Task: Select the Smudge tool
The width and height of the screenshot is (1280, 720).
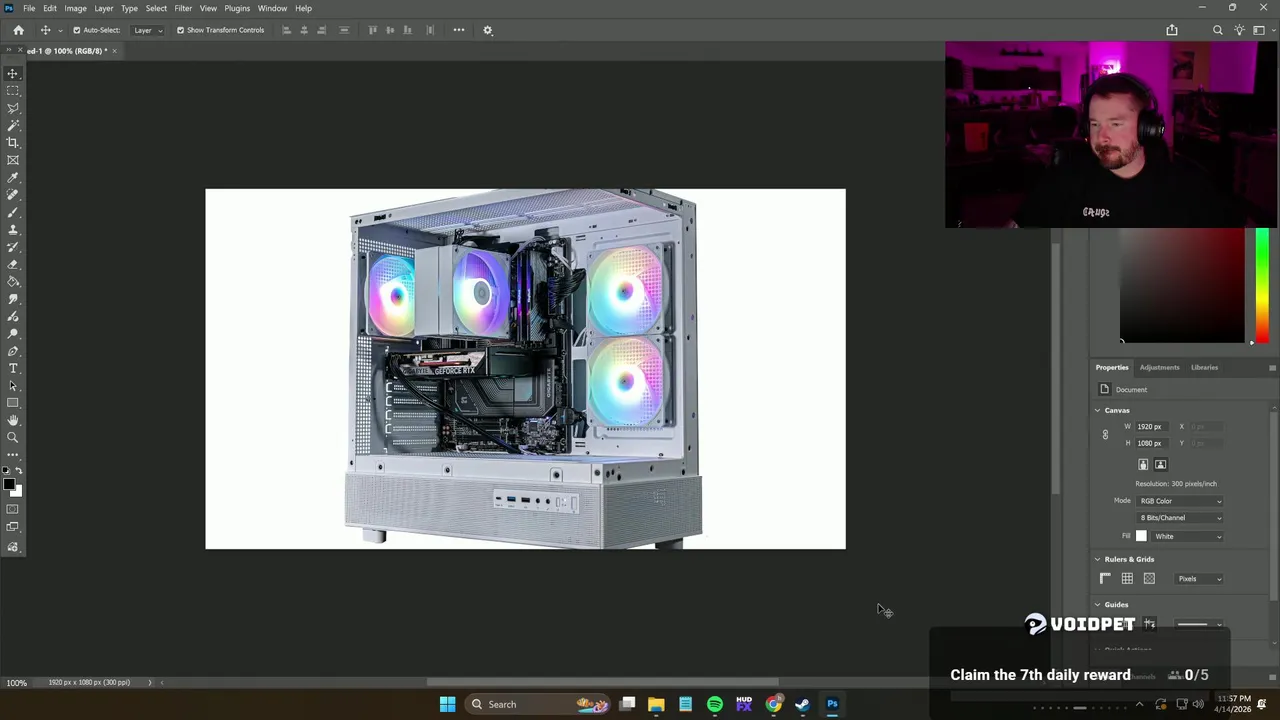Action: point(13,299)
